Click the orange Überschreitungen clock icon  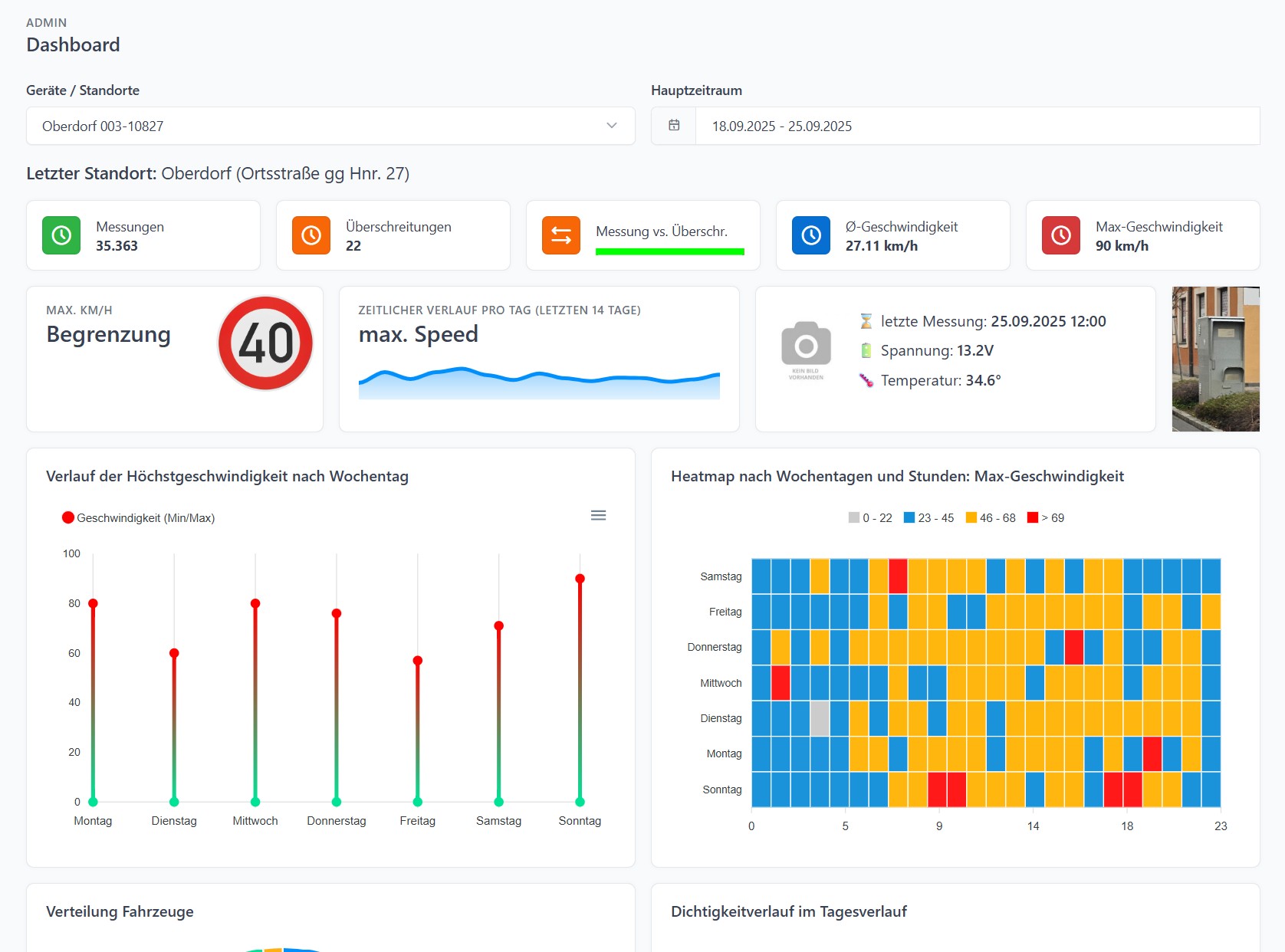[311, 235]
